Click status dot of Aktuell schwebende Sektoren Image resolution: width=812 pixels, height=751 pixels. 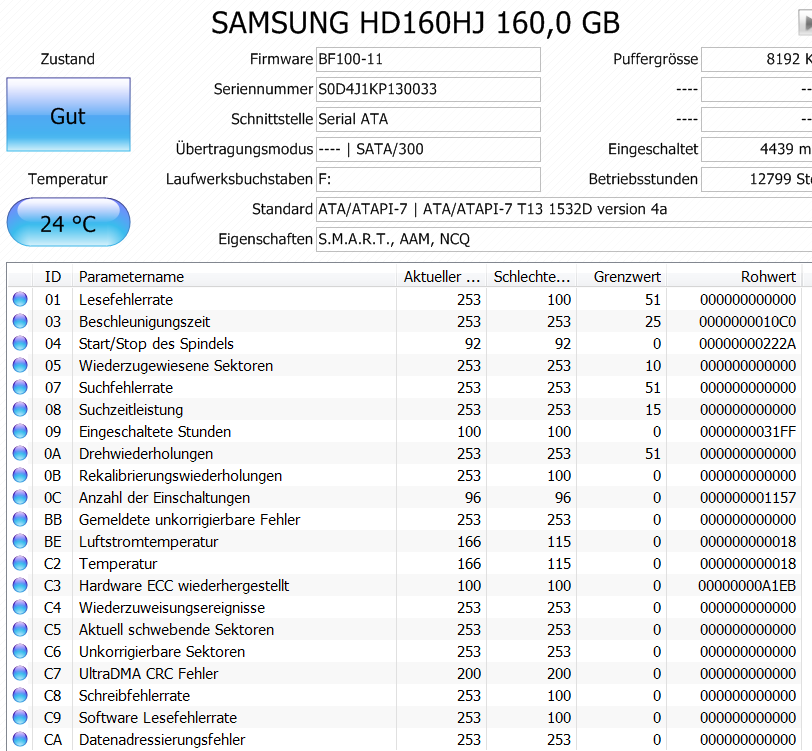click(x=20, y=630)
